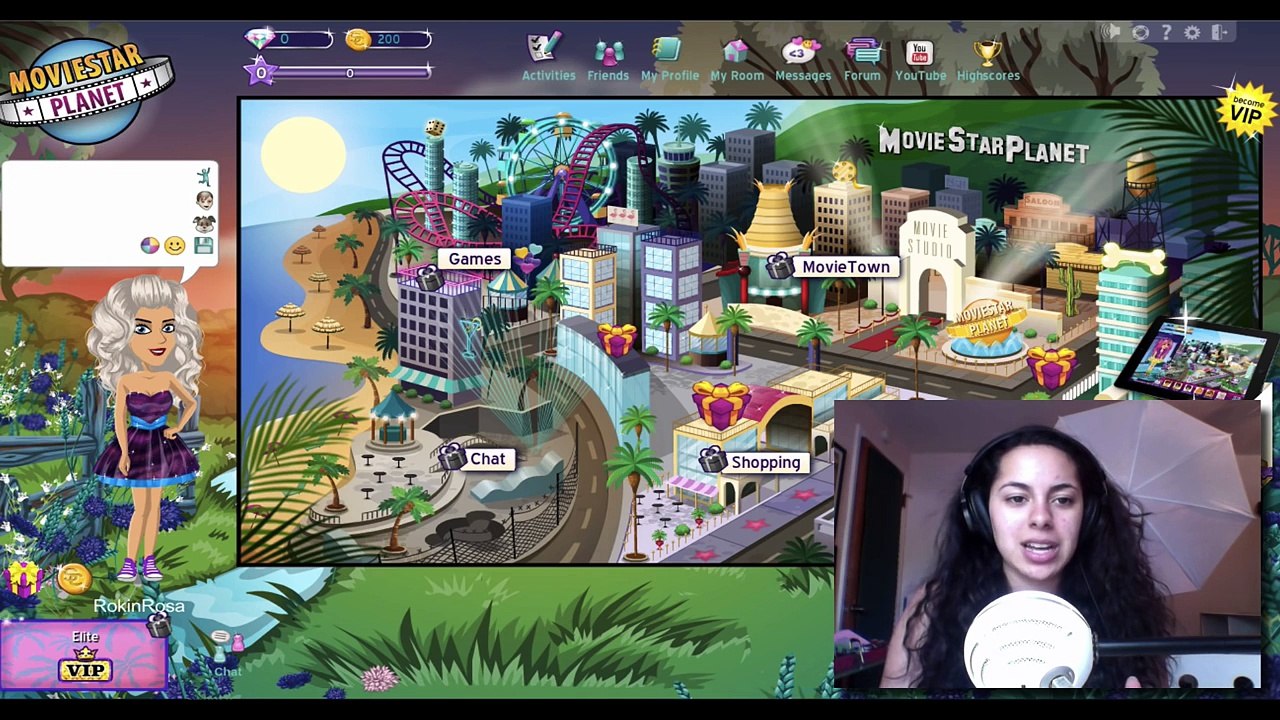Click the diamond counter icon
Viewport: 1280px width, 720px height.
[260, 39]
